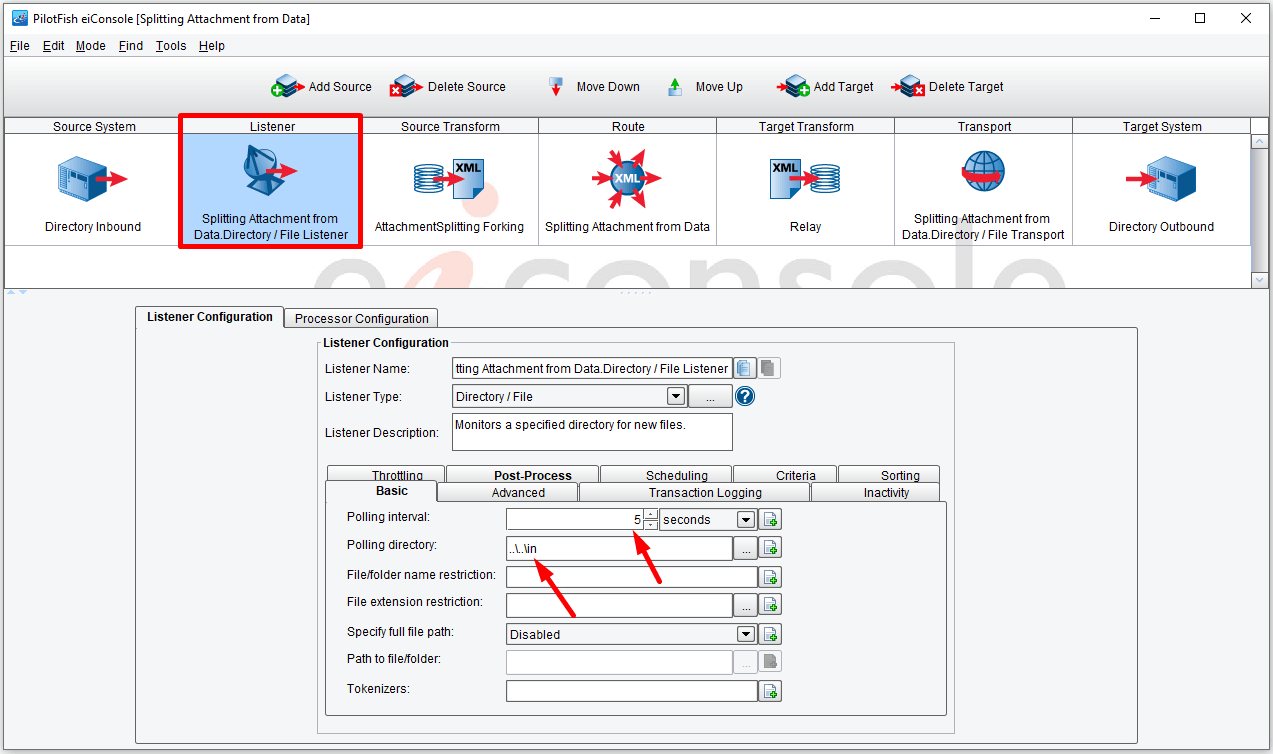The image size is (1273, 754).
Task: Click the stage grid scrollbar down arrow
Action: 1260,280
